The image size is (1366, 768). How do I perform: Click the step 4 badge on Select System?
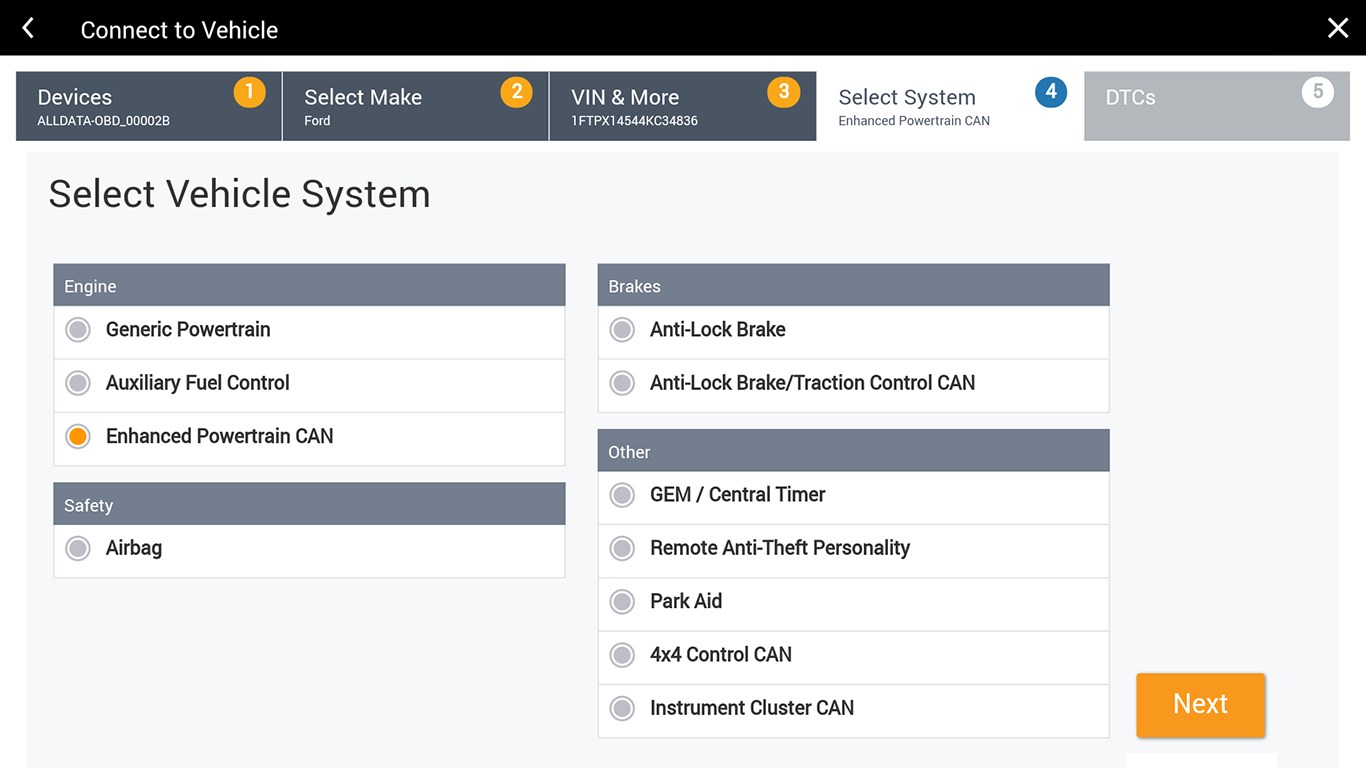pos(1050,92)
